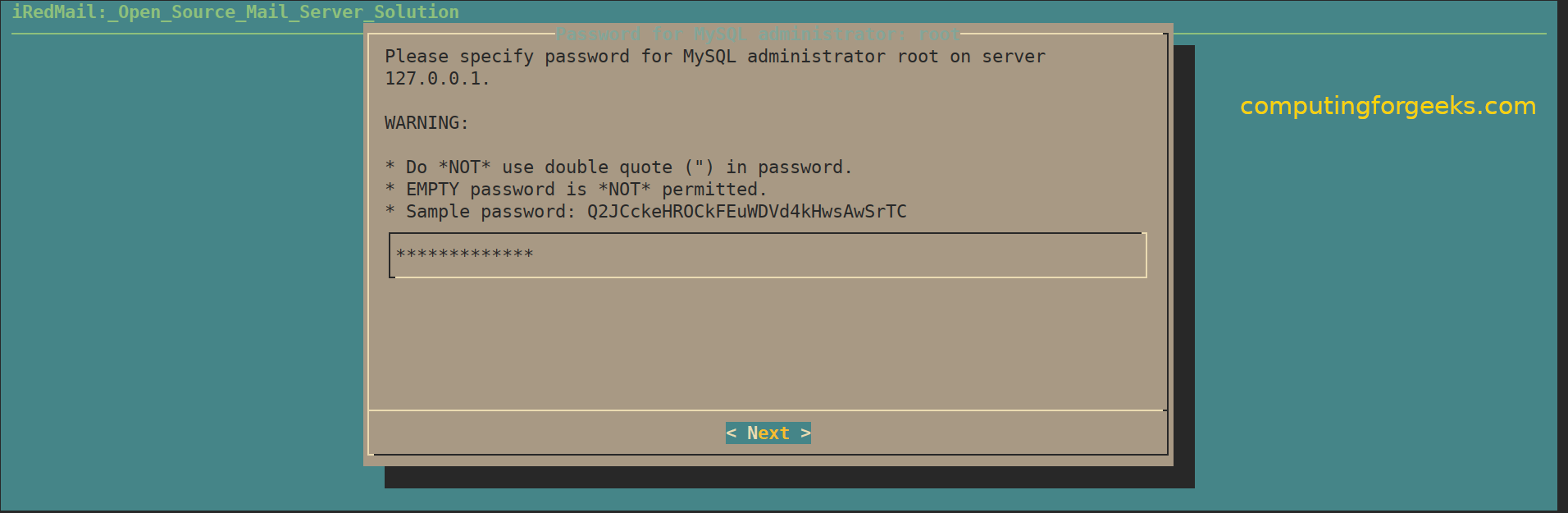Click the 127.0.0.1 server address text

click(x=437, y=79)
